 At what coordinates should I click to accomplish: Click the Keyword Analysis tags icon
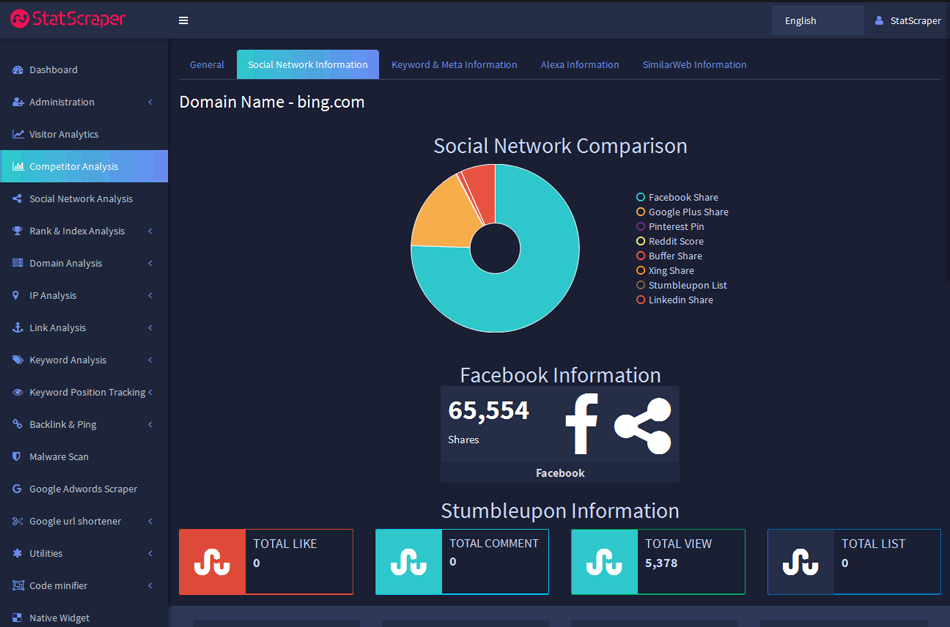[x=18, y=360]
